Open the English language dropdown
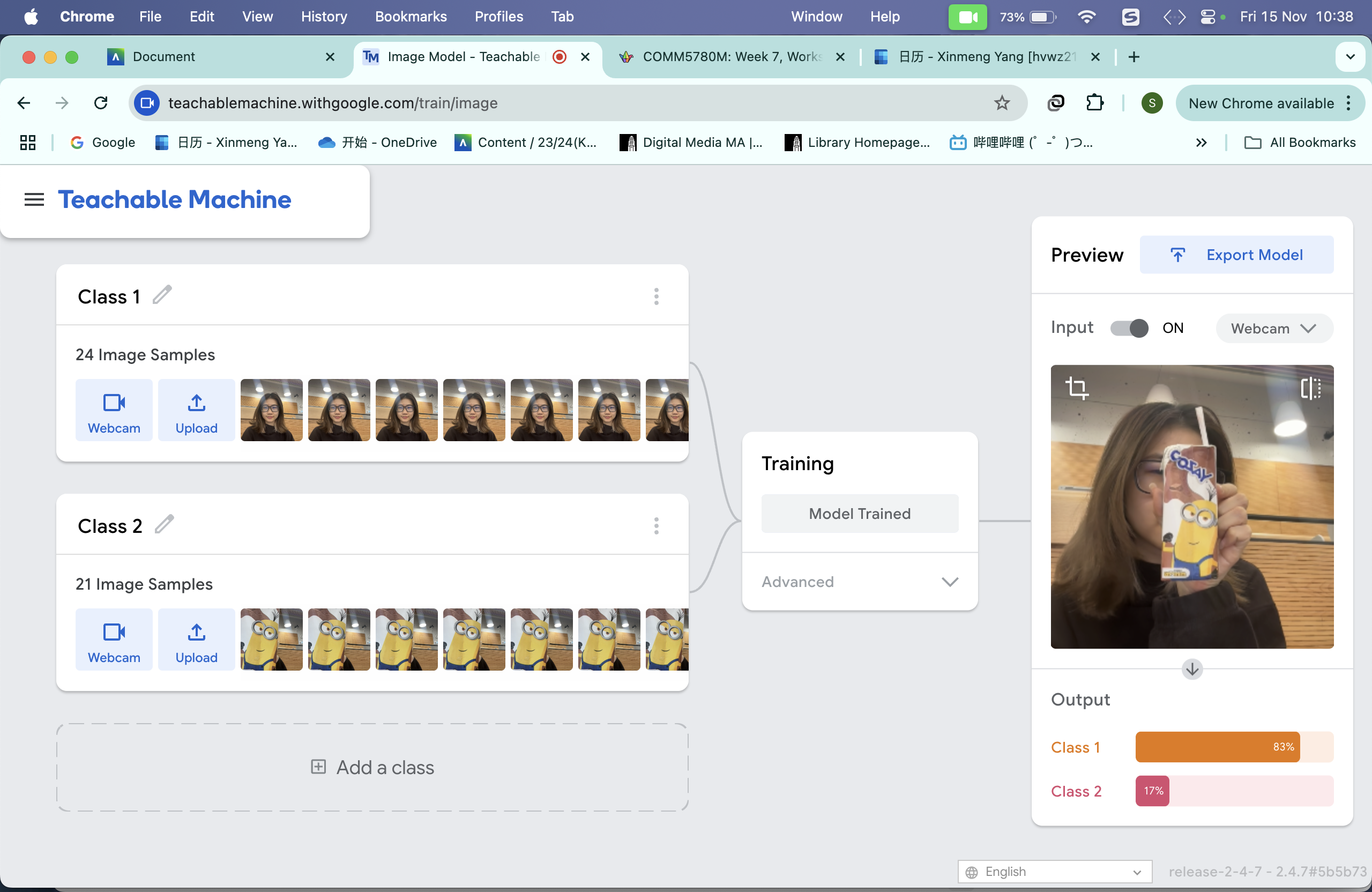Image resolution: width=1372 pixels, height=892 pixels. tap(1054, 871)
